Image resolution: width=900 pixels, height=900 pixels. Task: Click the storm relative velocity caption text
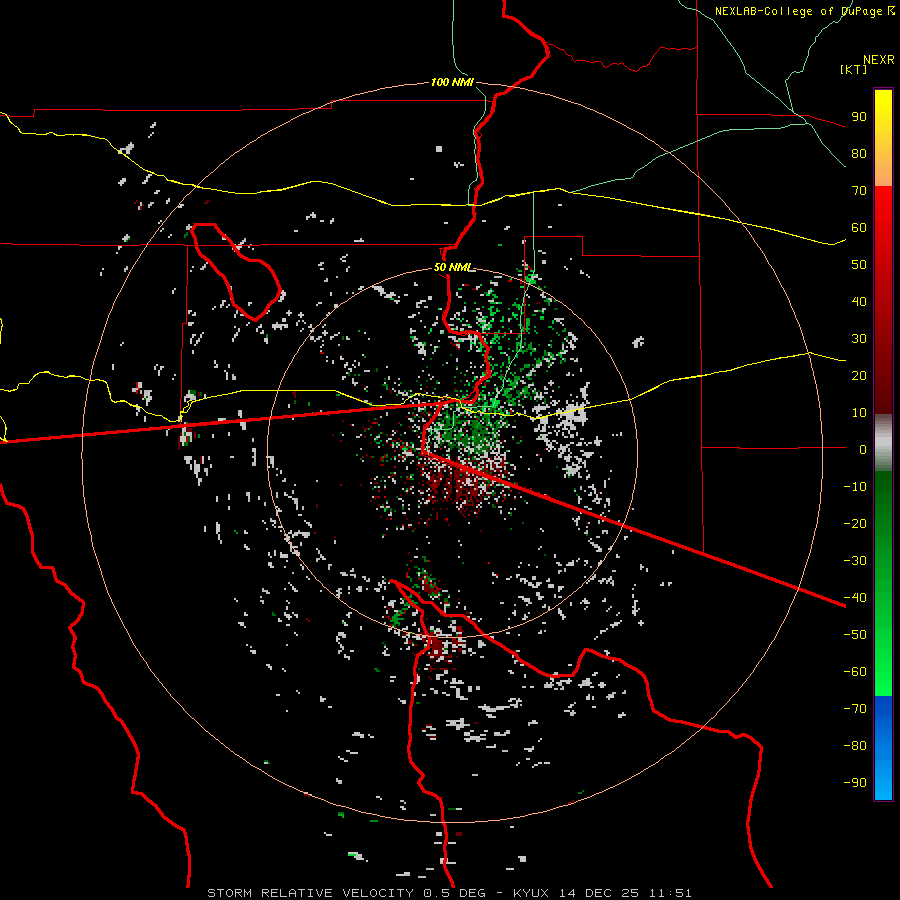[x=449, y=893]
